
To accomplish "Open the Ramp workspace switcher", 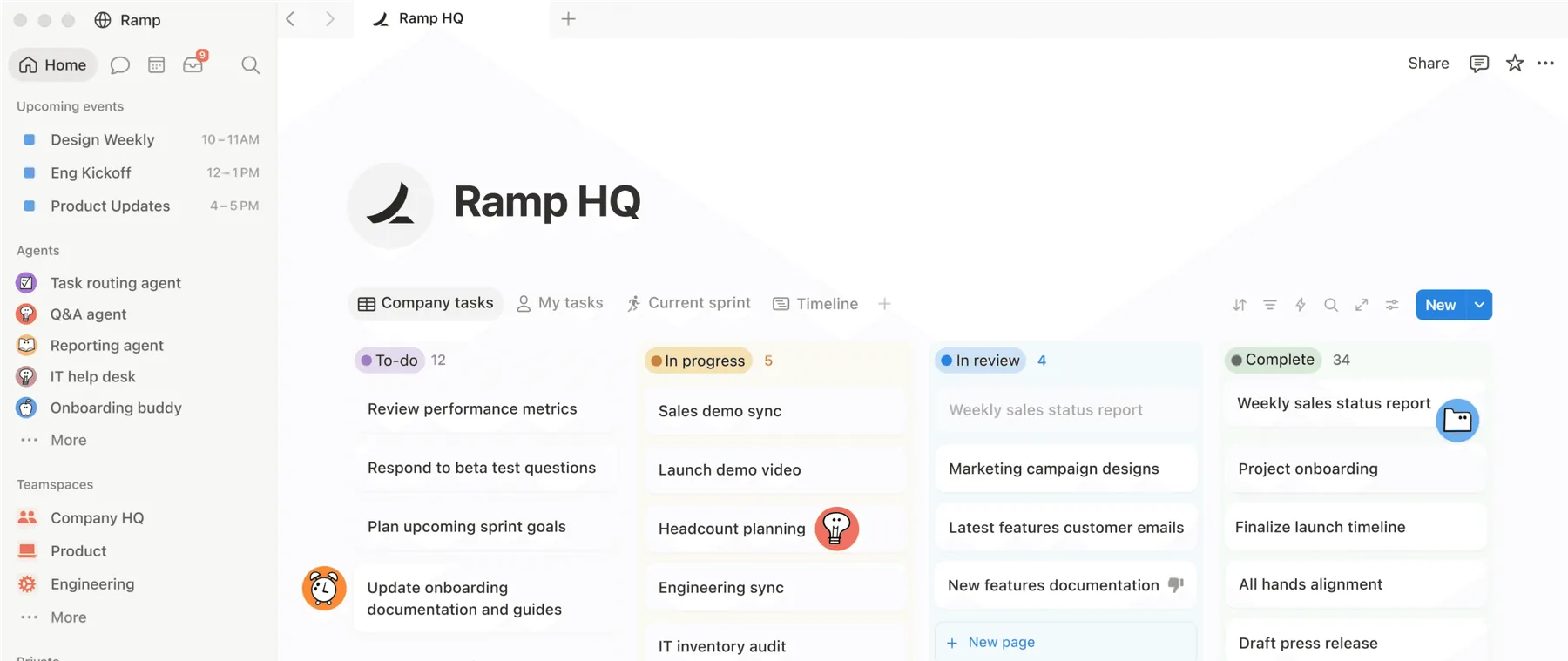I will click(127, 20).
